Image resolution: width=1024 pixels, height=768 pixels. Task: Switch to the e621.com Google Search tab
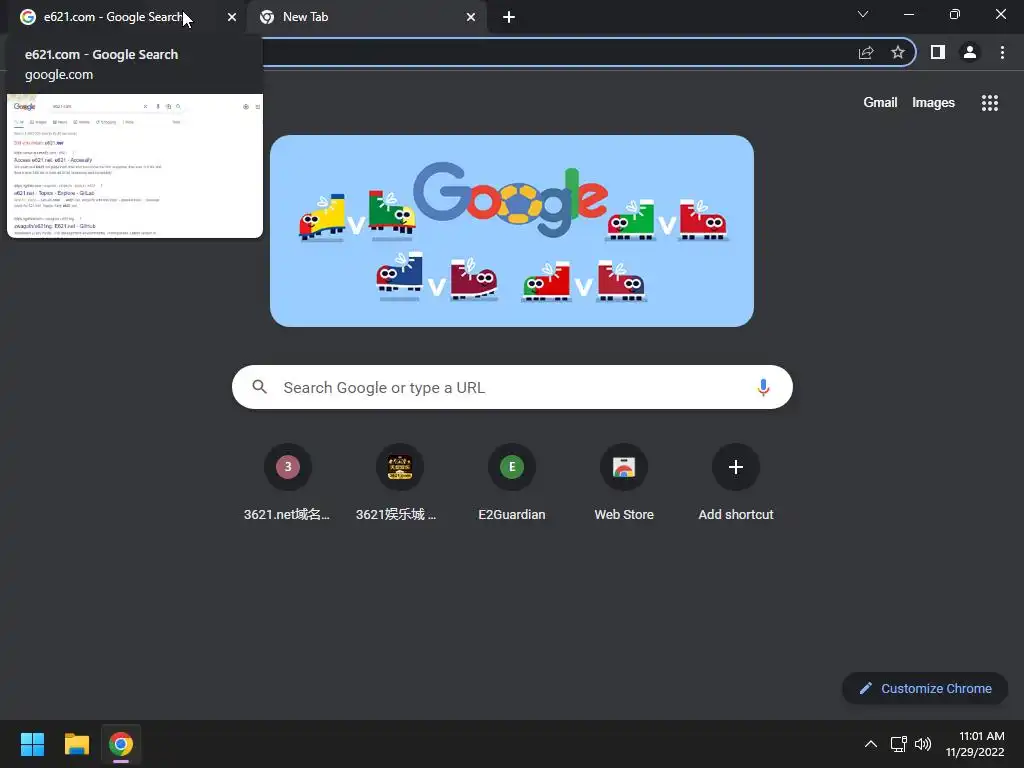(x=124, y=17)
